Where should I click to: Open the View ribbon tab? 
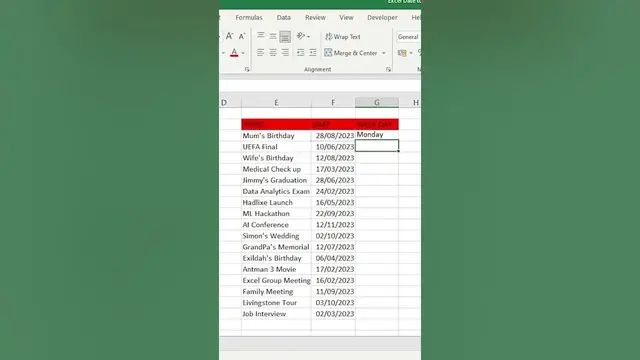346,18
